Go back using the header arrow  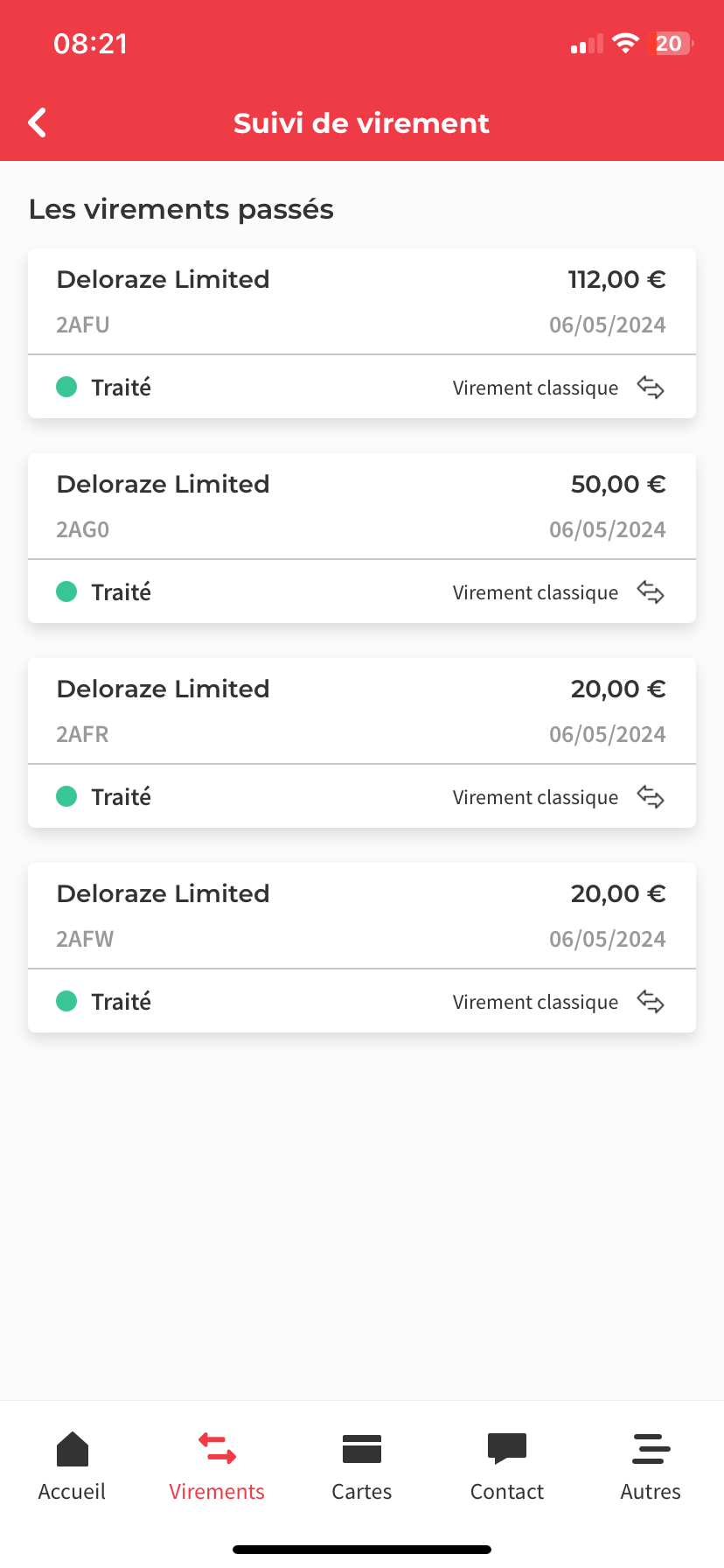coord(38,123)
